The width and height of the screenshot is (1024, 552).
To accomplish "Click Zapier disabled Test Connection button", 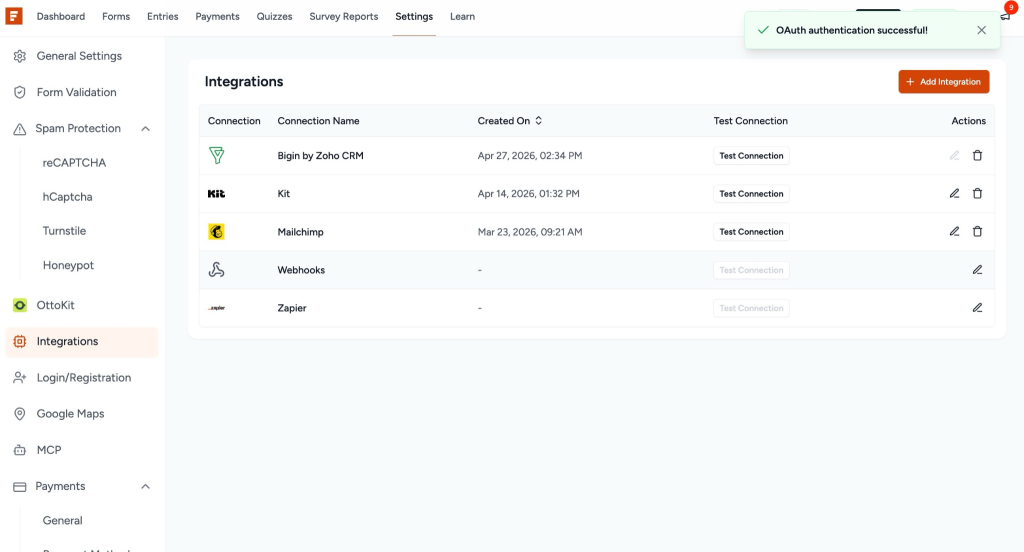I will pos(751,308).
